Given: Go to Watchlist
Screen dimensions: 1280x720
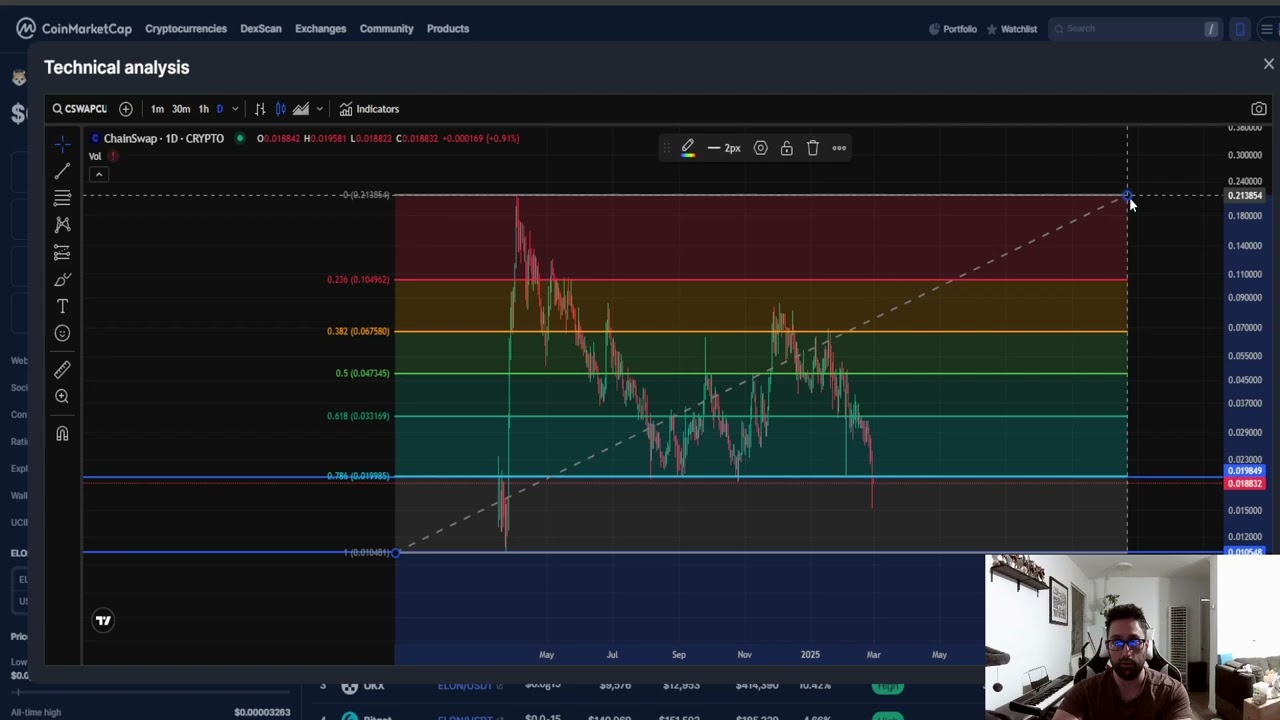Looking at the screenshot, I should click(x=1012, y=29).
